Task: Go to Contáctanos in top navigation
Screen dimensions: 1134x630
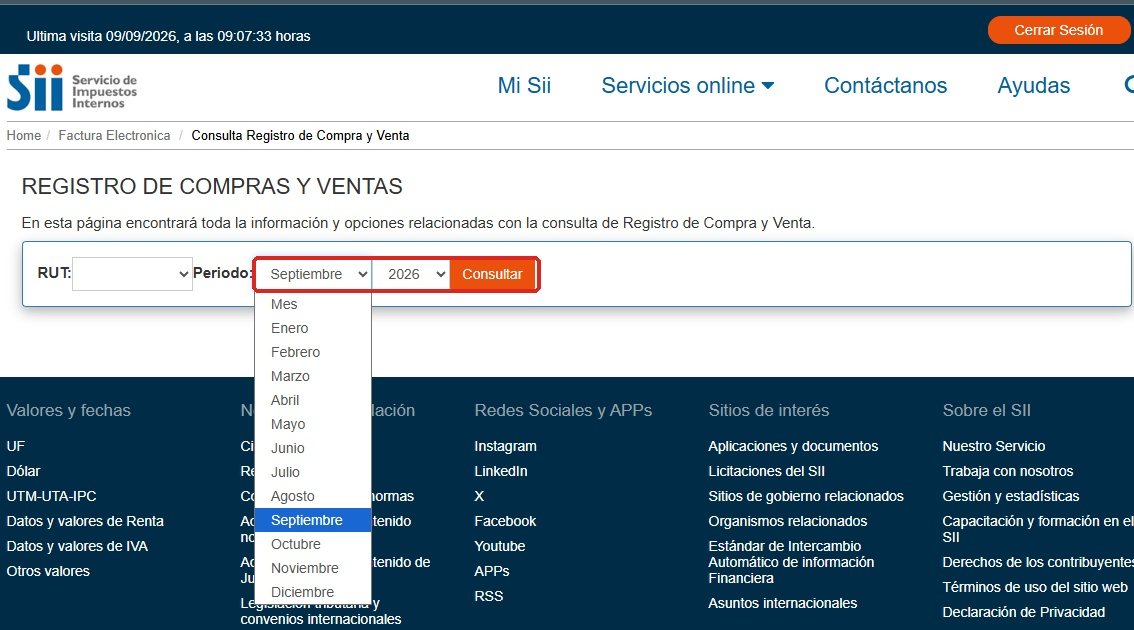Action: [x=885, y=85]
